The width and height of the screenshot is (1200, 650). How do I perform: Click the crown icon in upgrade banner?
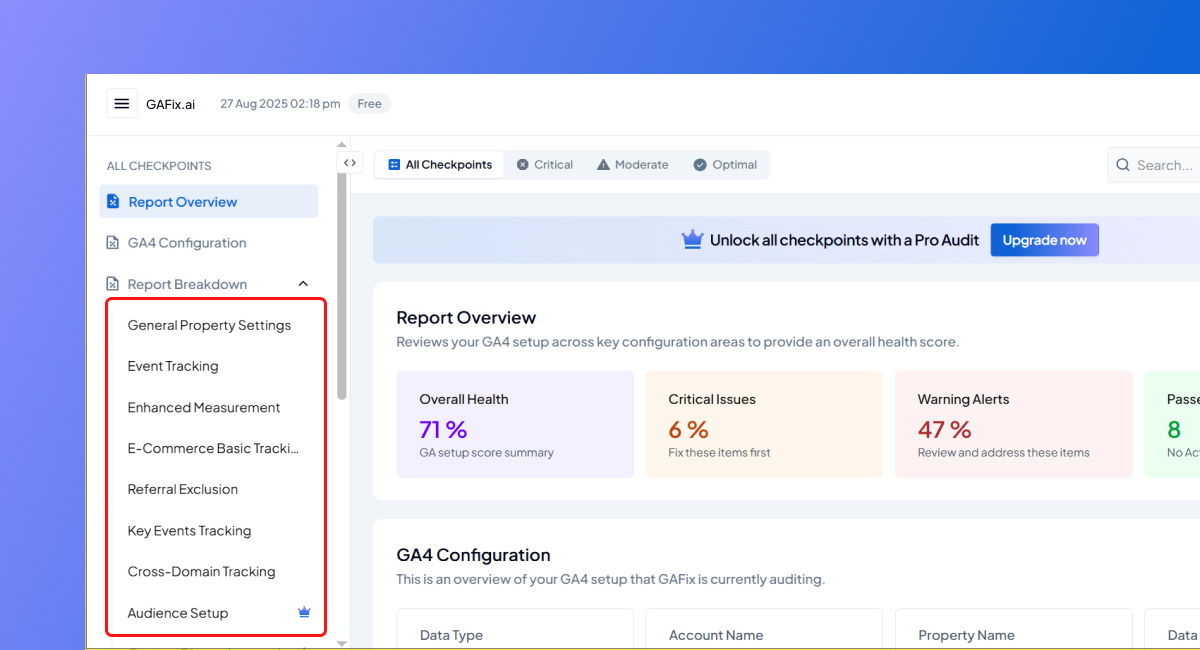[x=692, y=240]
